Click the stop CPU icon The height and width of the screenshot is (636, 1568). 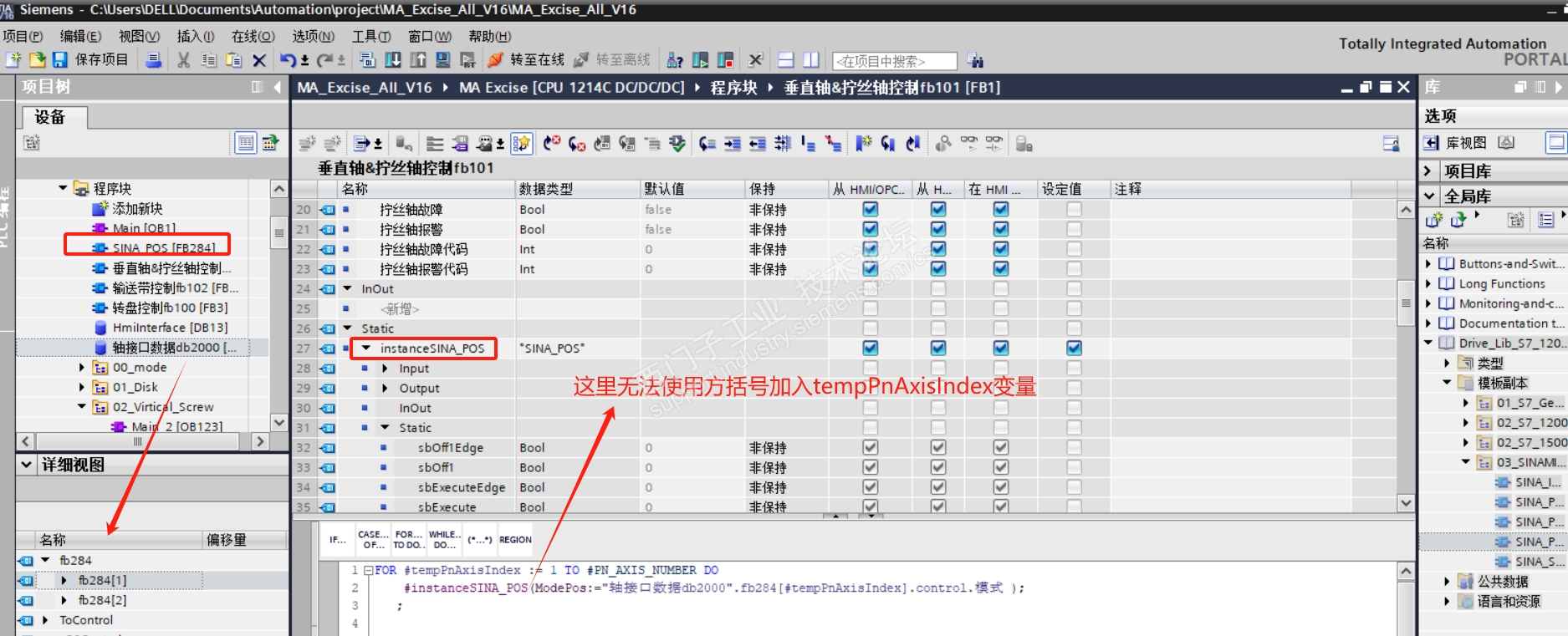[725, 60]
